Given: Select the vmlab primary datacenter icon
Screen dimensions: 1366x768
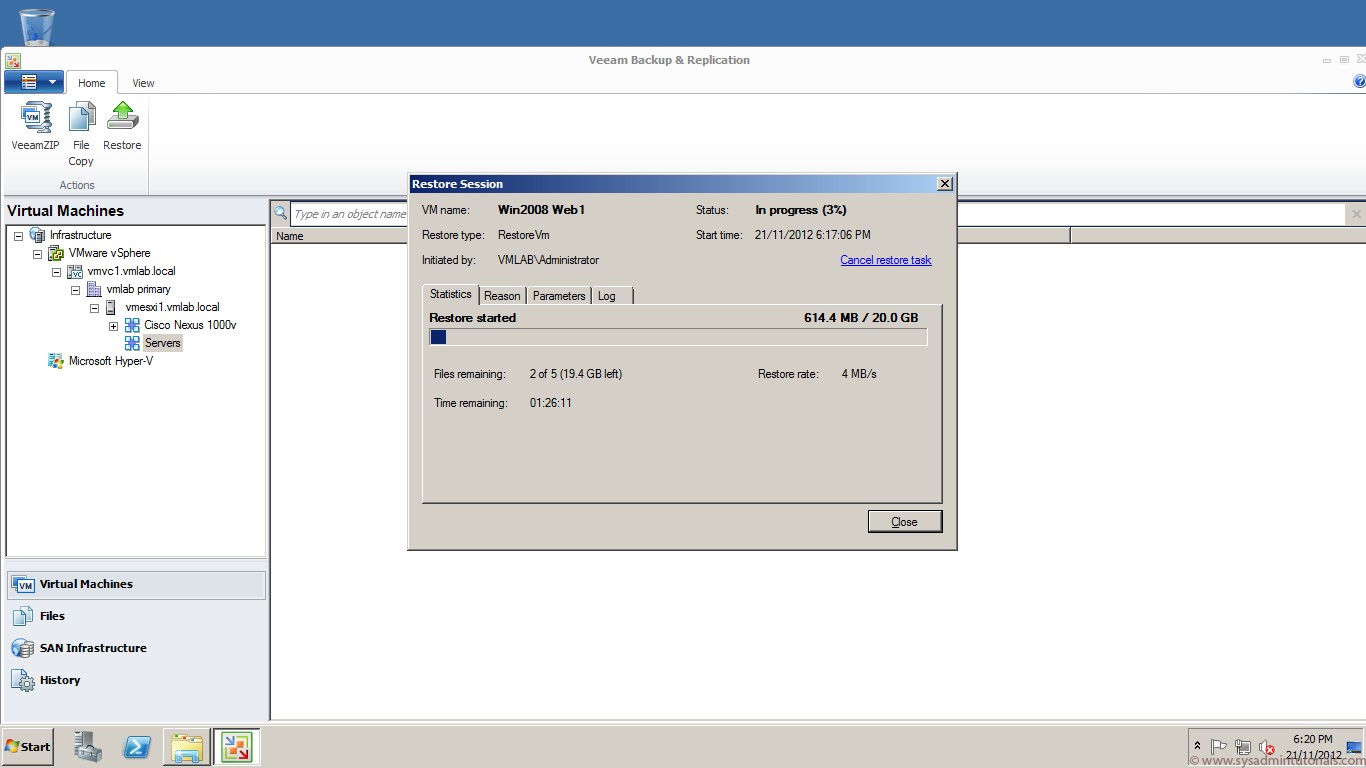Looking at the screenshot, I should [94, 289].
